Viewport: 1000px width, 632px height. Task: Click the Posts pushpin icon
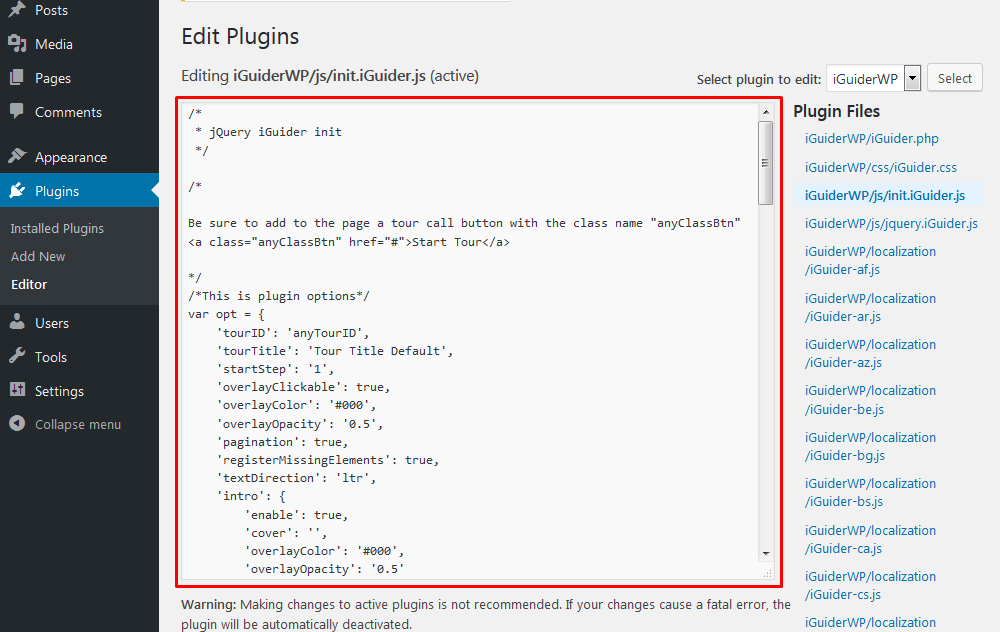pyautogui.click(x=17, y=10)
